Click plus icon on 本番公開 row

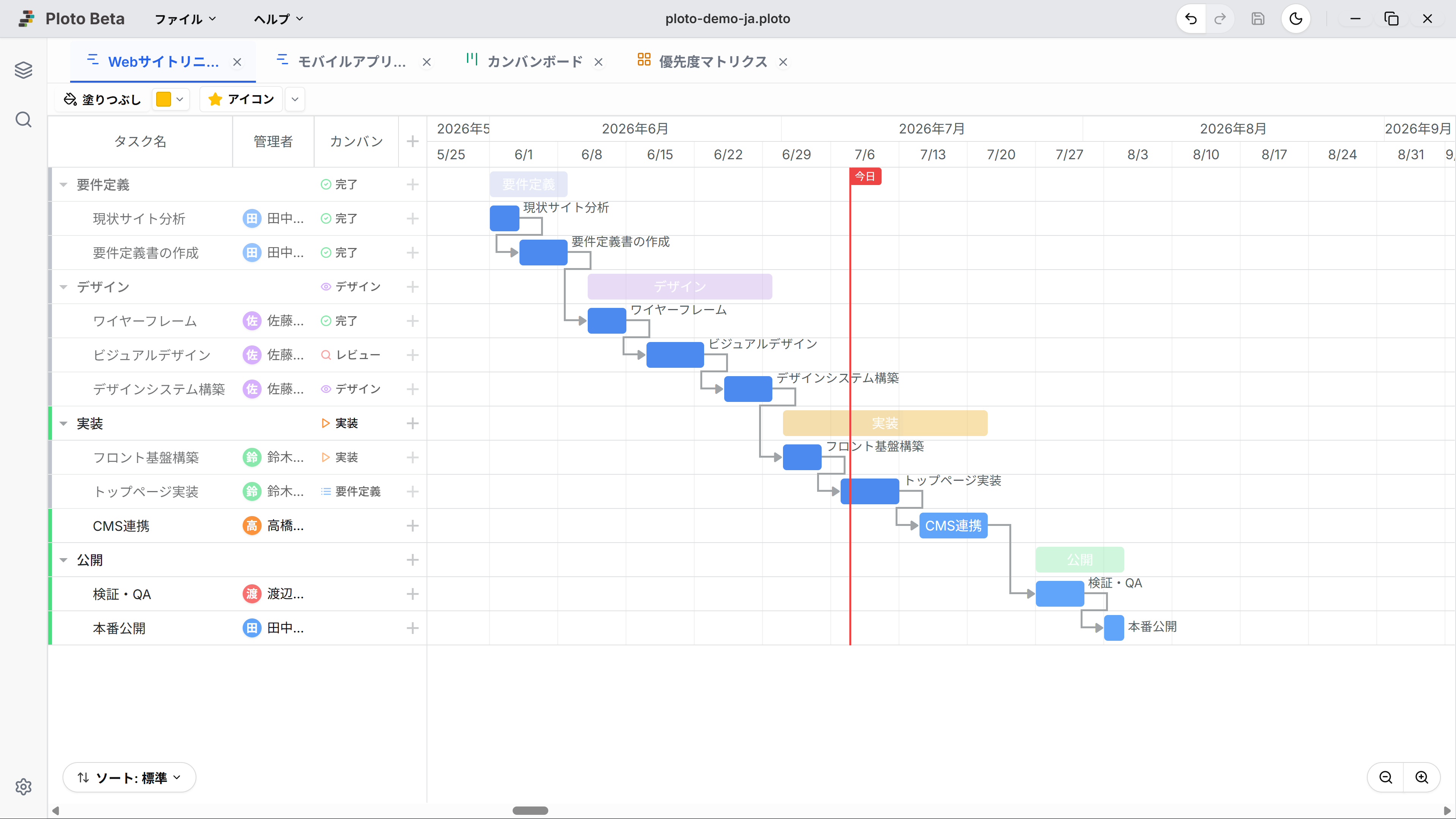pos(413,628)
